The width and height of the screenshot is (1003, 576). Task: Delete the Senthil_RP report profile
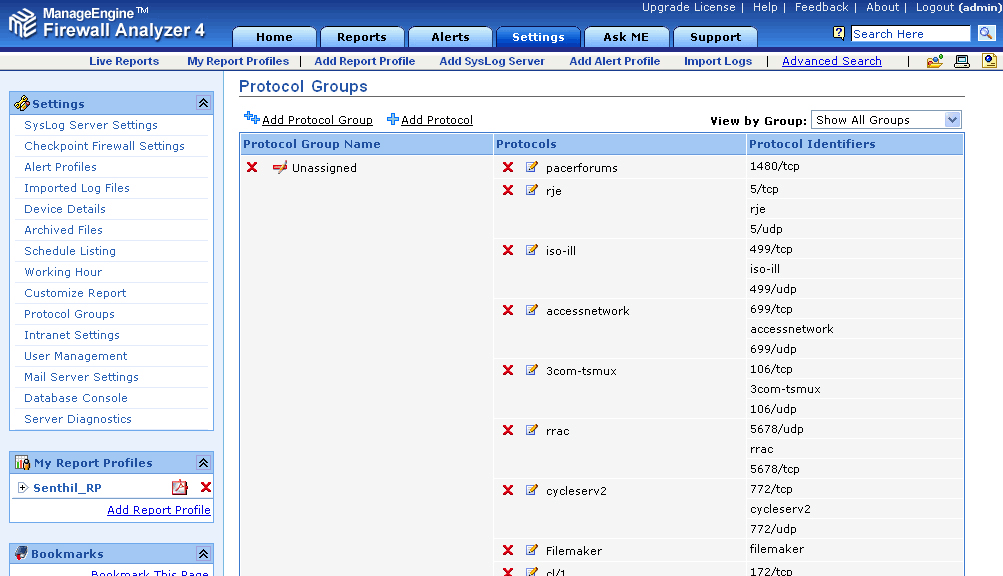206,488
